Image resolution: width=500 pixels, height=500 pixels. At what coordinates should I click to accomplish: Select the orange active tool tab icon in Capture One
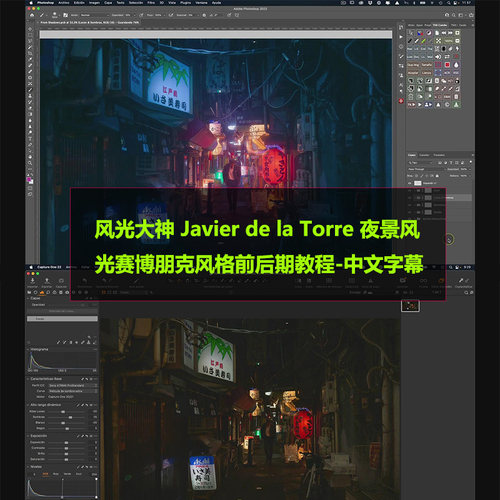click(42, 293)
